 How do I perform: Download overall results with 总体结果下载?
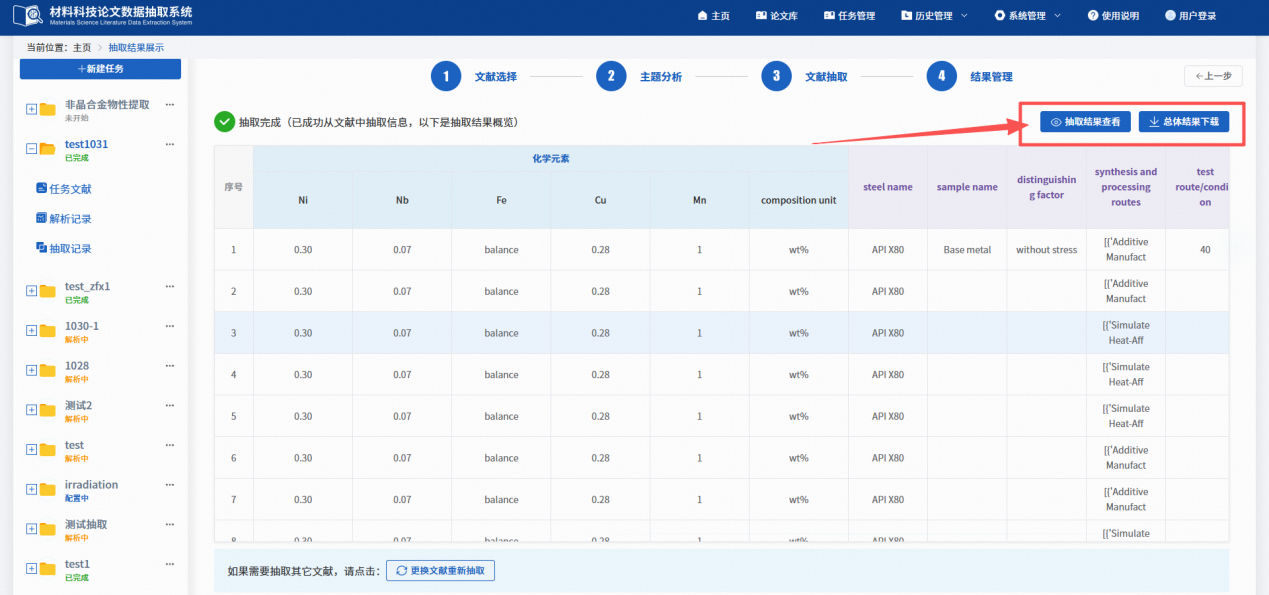point(1183,122)
